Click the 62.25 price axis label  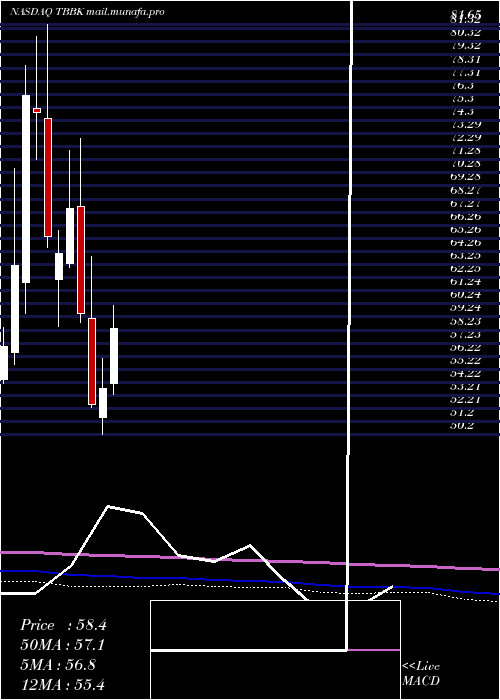pos(466,269)
